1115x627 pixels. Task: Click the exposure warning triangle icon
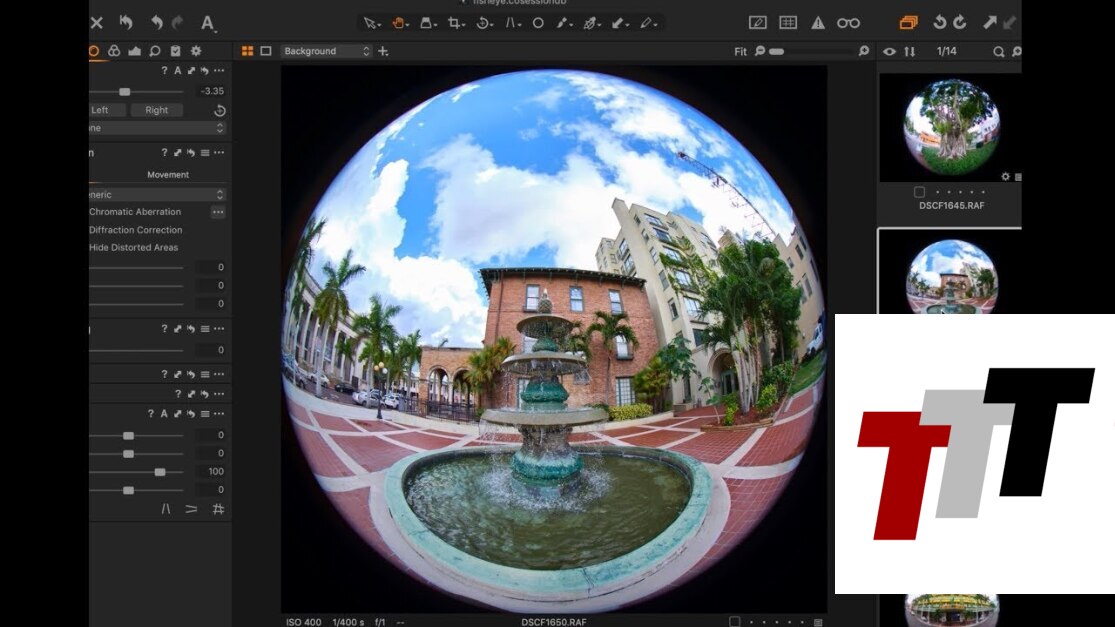pyautogui.click(x=818, y=23)
